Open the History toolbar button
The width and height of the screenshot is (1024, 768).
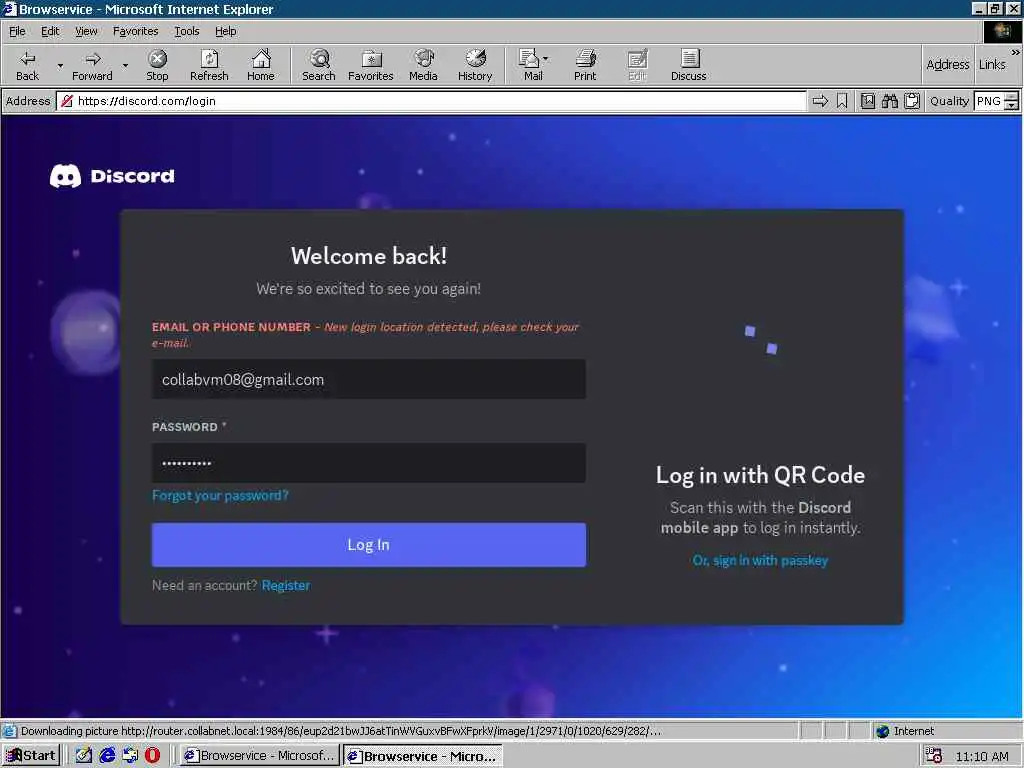[475, 65]
